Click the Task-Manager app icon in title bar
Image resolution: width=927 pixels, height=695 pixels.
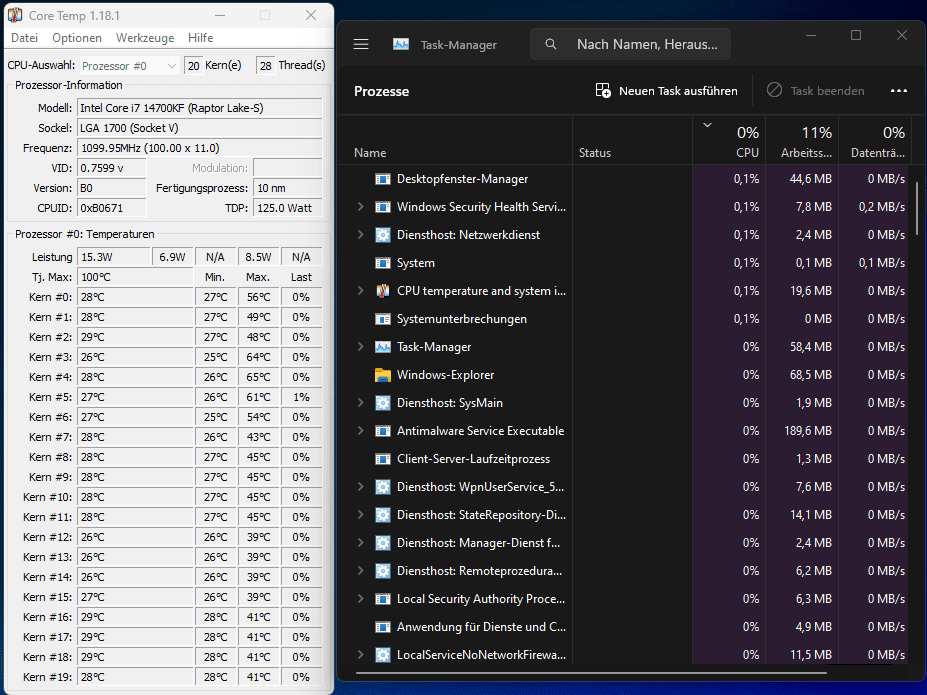pyautogui.click(x=401, y=44)
